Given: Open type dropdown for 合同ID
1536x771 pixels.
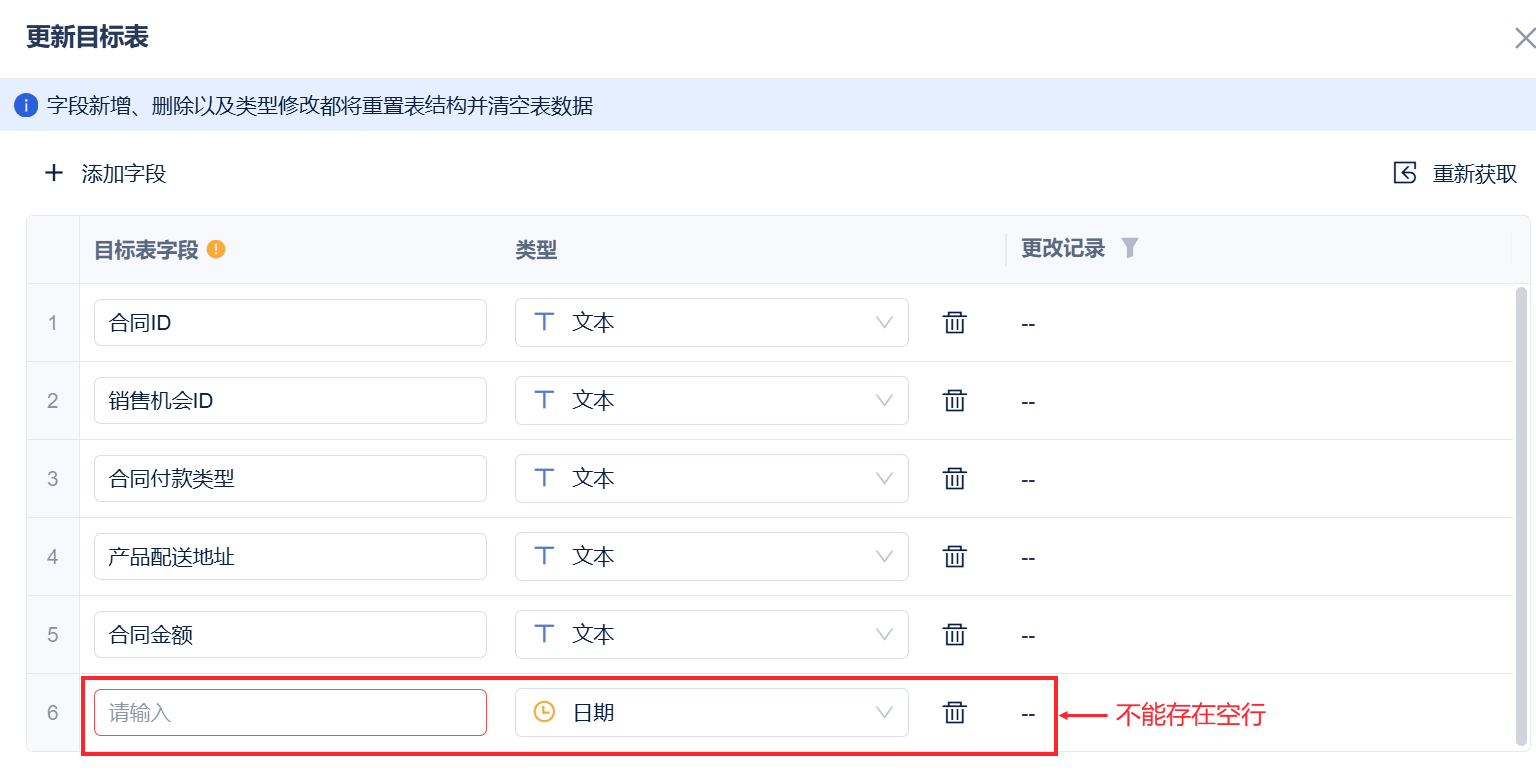Looking at the screenshot, I should 711,323.
